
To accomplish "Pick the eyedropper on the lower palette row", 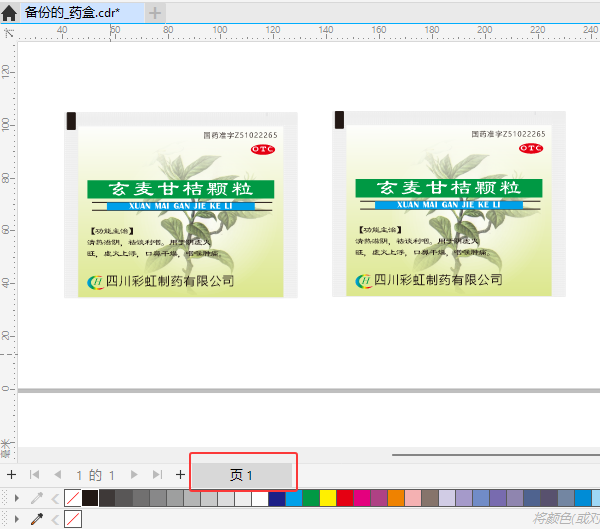I will 37,519.
